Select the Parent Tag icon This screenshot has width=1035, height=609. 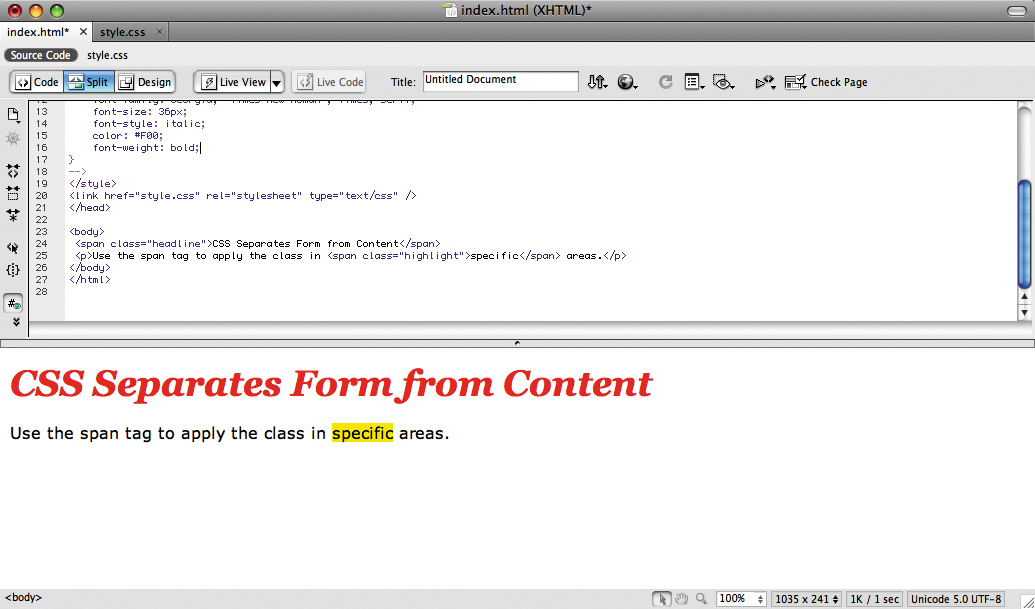(13, 247)
